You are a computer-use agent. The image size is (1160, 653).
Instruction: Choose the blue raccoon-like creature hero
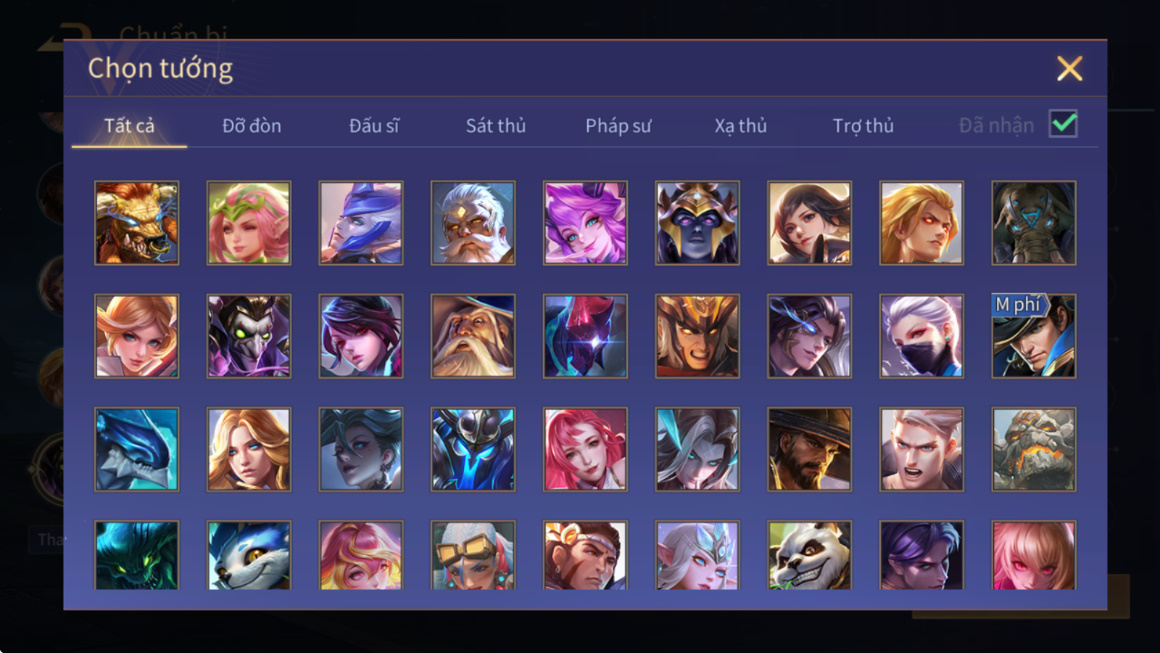[x=249, y=555]
